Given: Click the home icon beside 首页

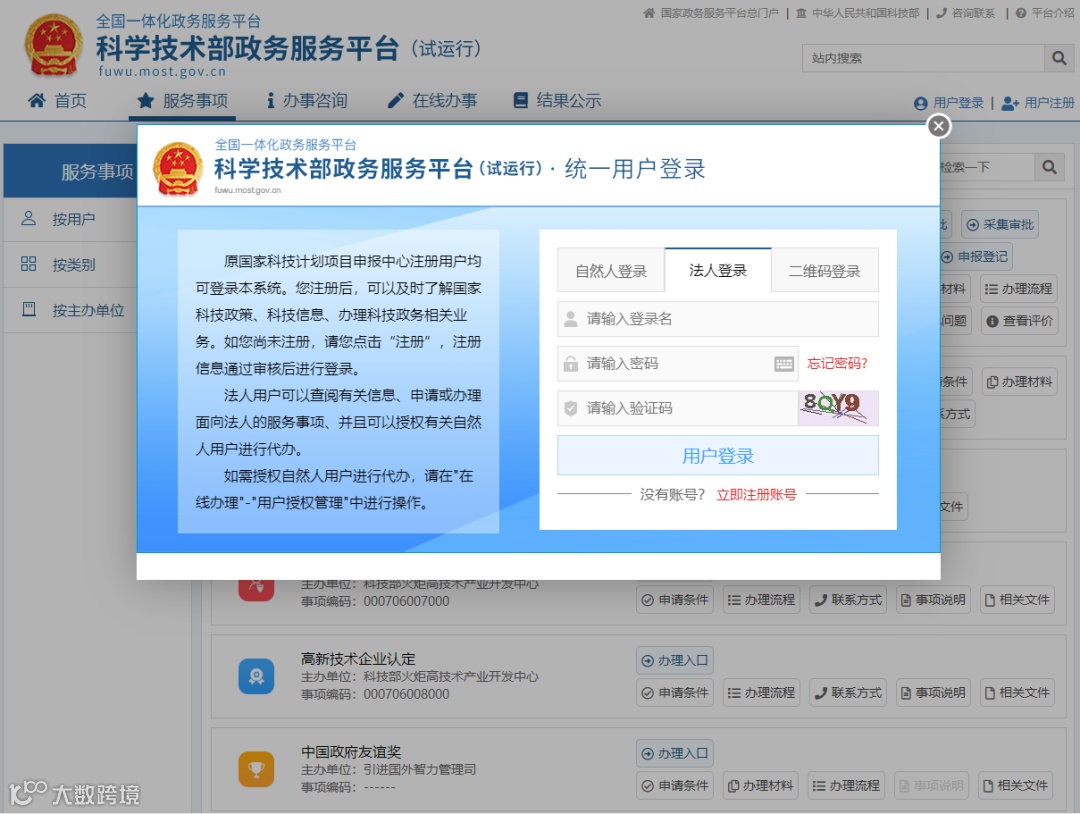Looking at the screenshot, I should [37, 101].
